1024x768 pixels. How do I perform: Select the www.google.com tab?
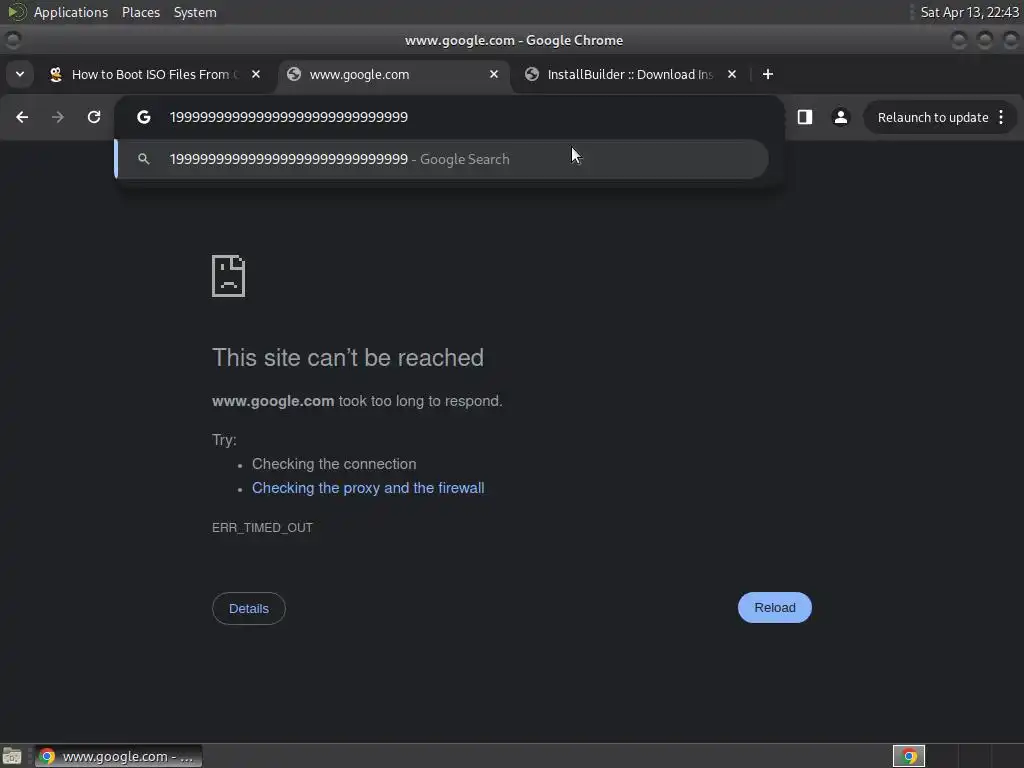click(394, 74)
